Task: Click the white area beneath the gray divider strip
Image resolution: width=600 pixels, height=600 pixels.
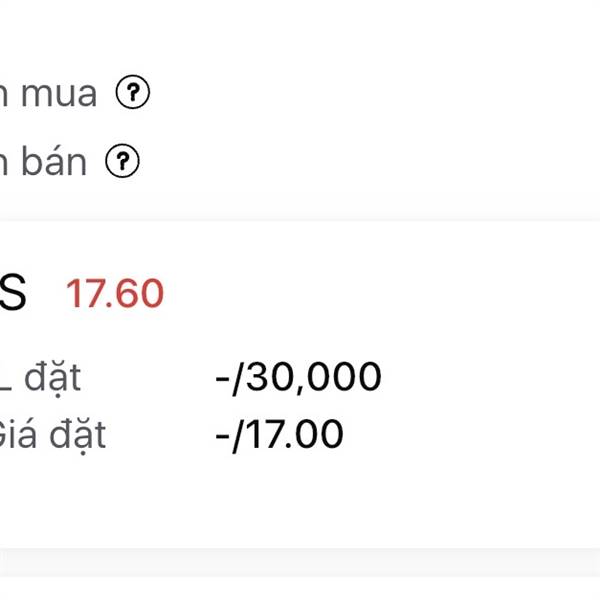Action: click(300, 589)
